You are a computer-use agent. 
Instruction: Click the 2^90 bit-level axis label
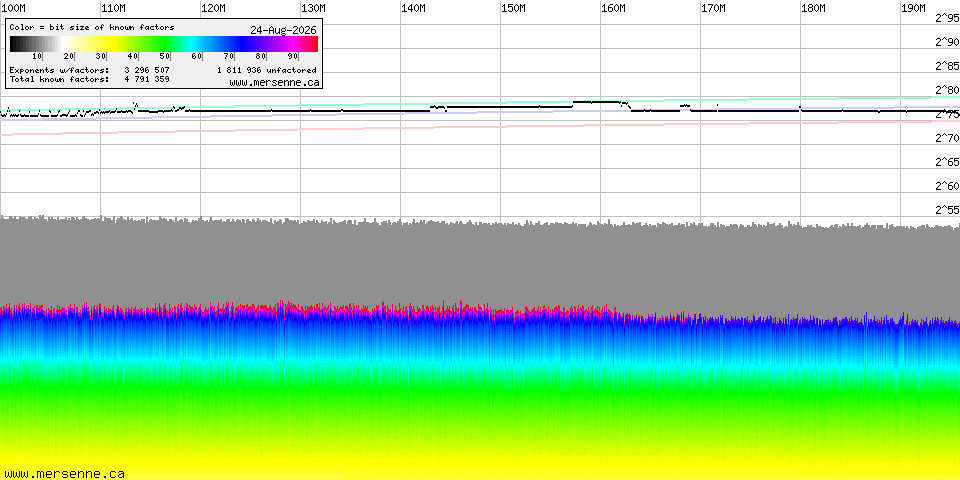tap(947, 42)
